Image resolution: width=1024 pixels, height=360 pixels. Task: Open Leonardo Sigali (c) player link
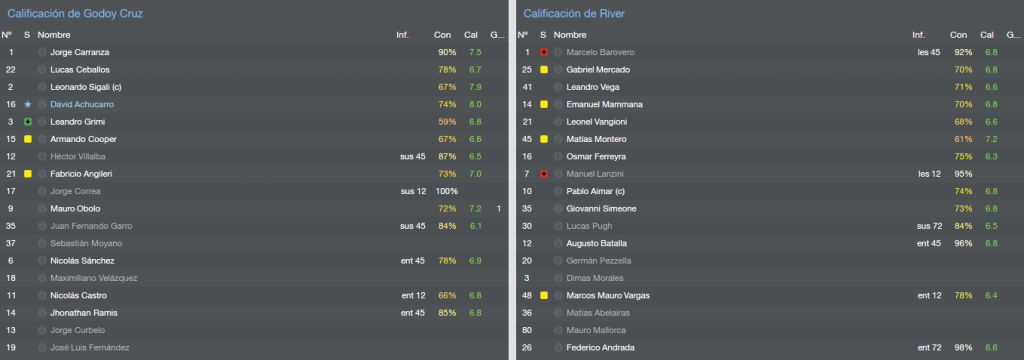pos(86,87)
